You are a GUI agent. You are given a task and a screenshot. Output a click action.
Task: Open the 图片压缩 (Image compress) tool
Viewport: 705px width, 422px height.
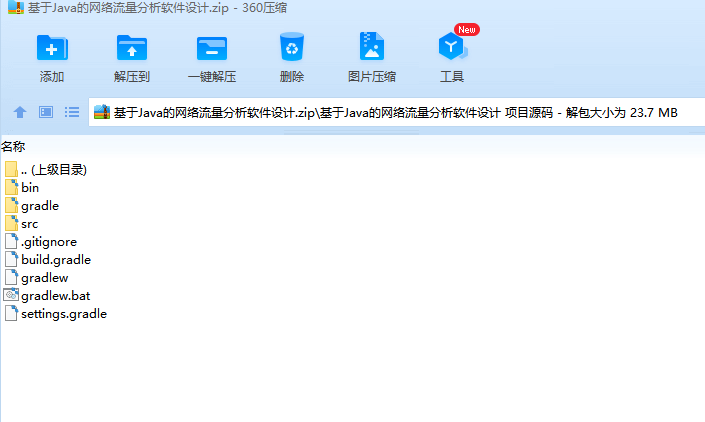tap(372, 46)
